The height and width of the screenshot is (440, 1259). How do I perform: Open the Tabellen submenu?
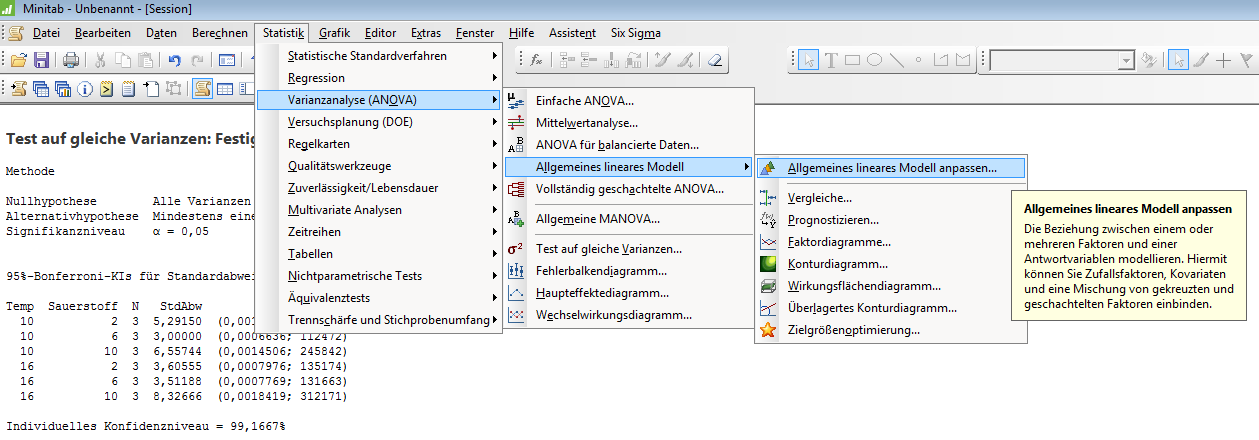[380, 254]
